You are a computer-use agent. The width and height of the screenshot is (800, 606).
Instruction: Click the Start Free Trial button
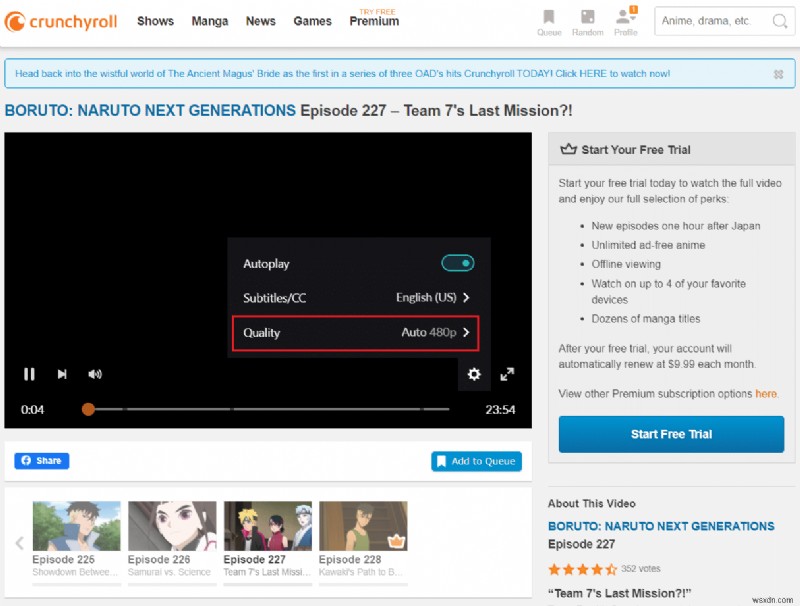670,434
